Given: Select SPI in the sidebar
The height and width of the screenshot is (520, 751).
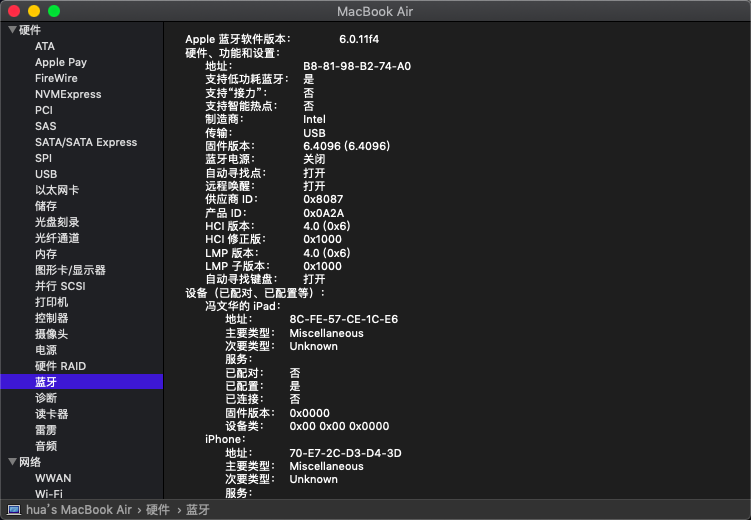Looking at the screenshot, I should point(43,158).
